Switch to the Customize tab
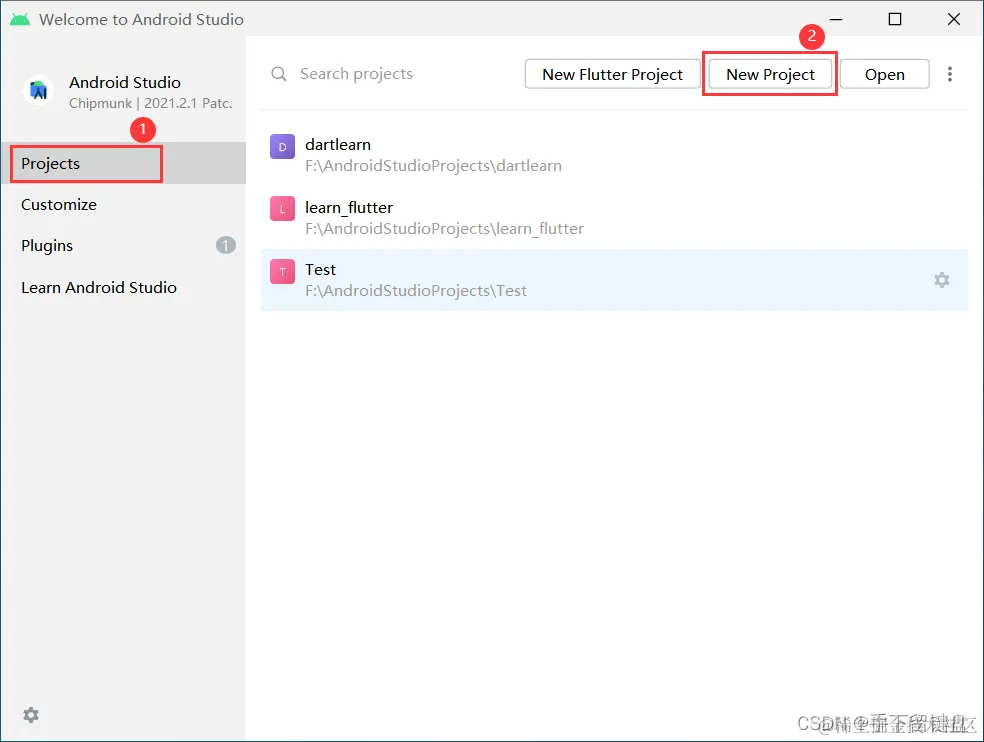Viewport: 984px width, 742px height. tap(124, 205)
